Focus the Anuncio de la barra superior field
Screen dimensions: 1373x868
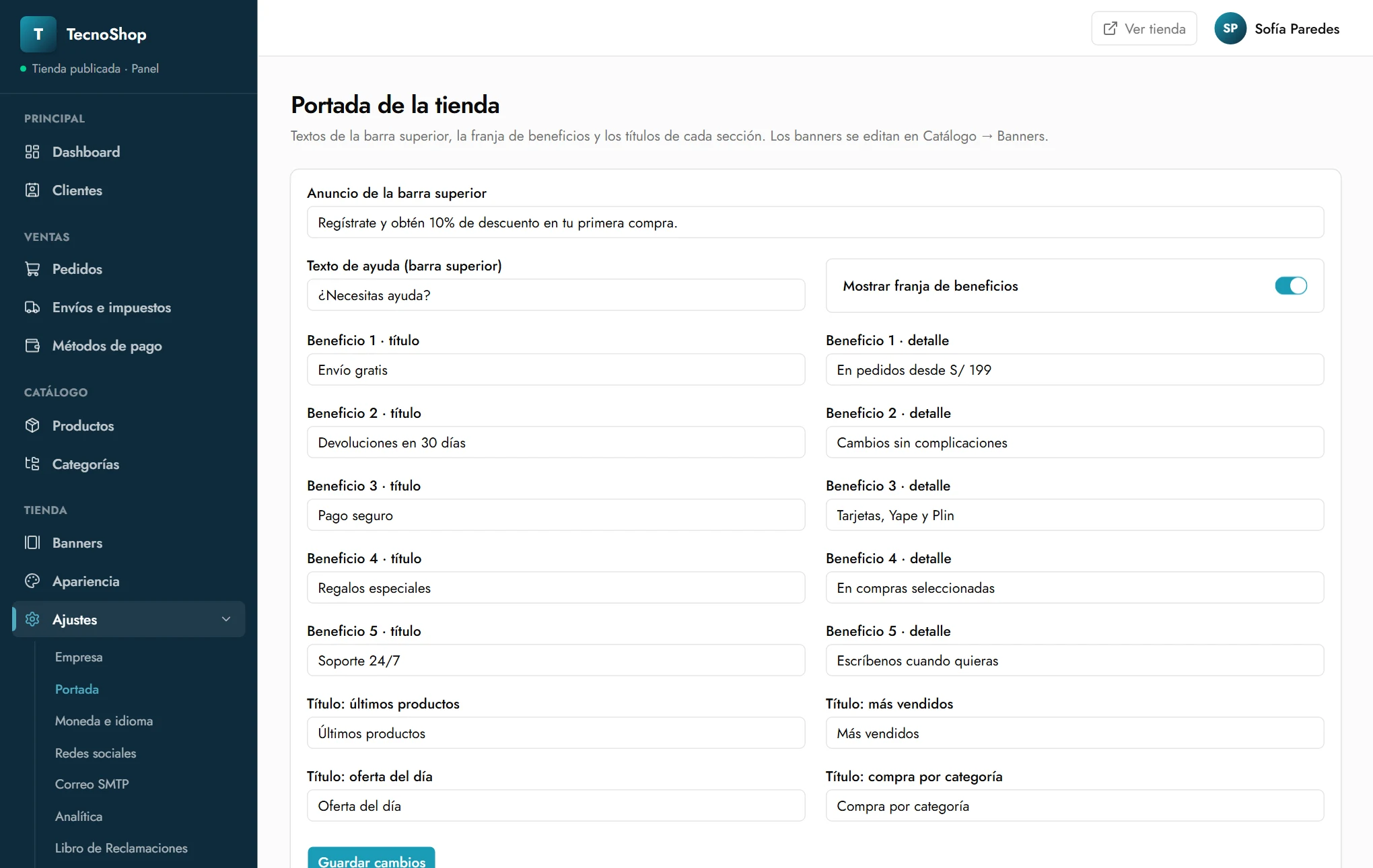[x=815, y=223]
